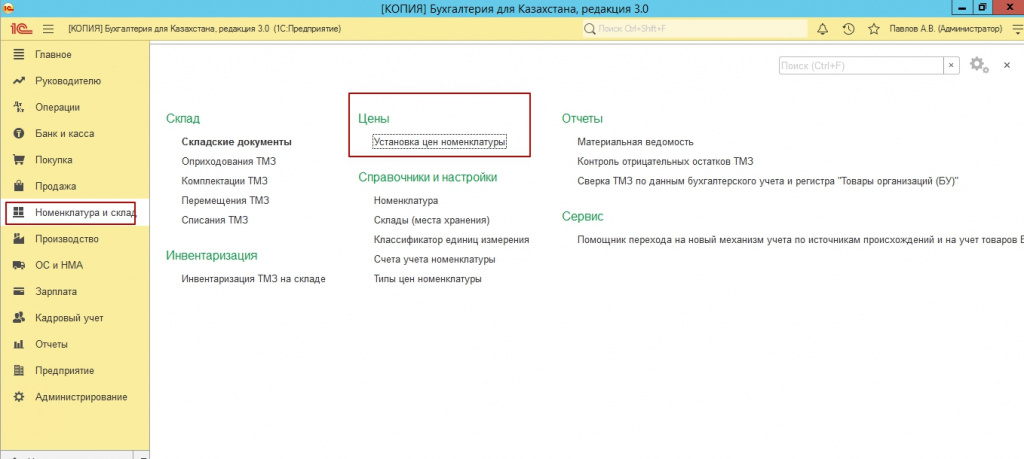Open Счета учета номенклатуры
This screenshot has height=459, width=1024.
click(x=434, y=259)
